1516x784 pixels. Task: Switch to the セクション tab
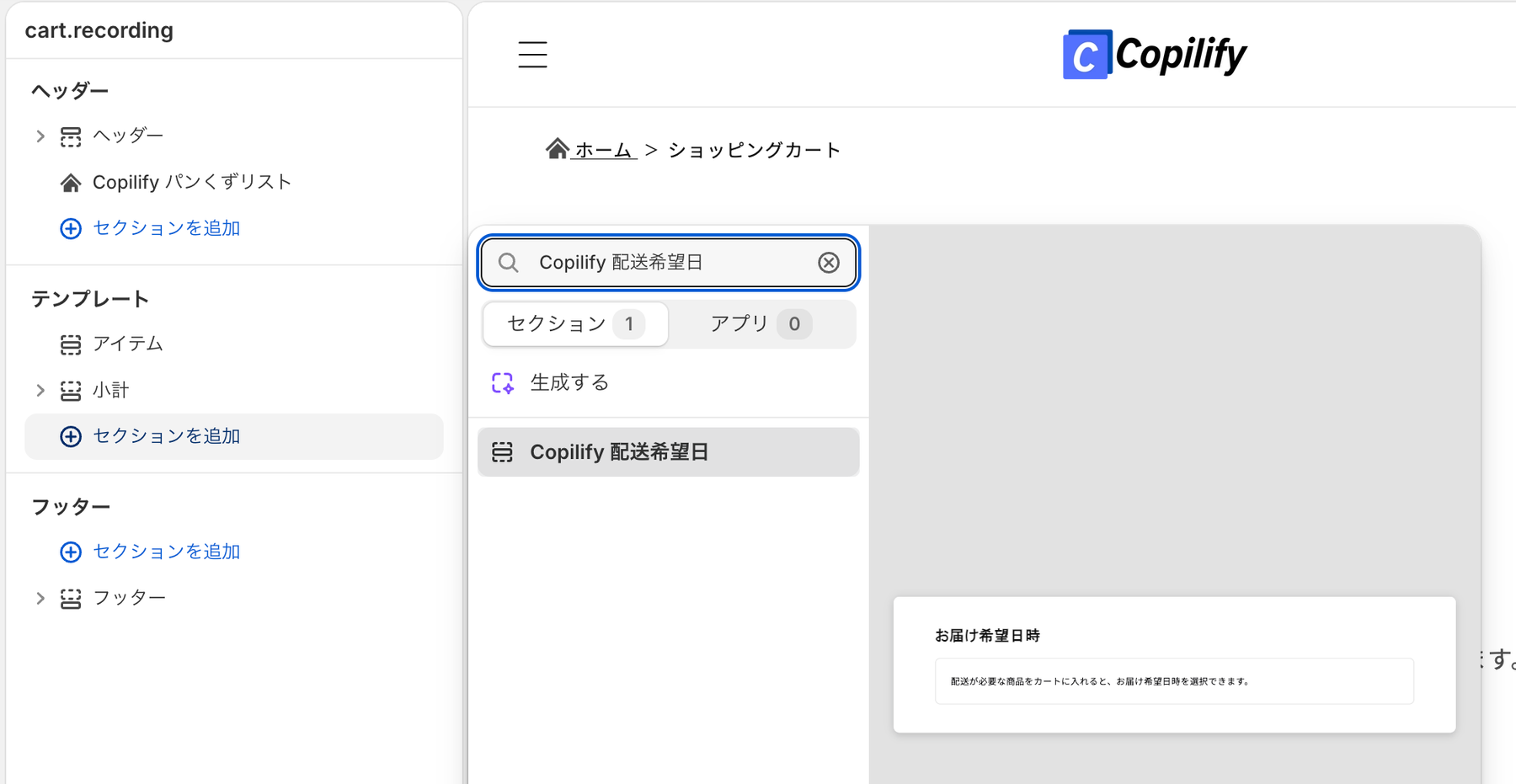point(576,324)
